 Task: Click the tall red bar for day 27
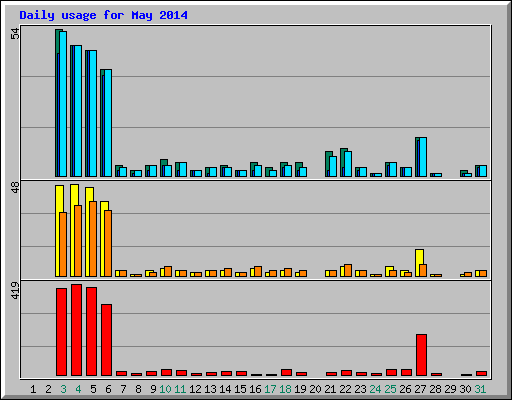coord(421,355)
